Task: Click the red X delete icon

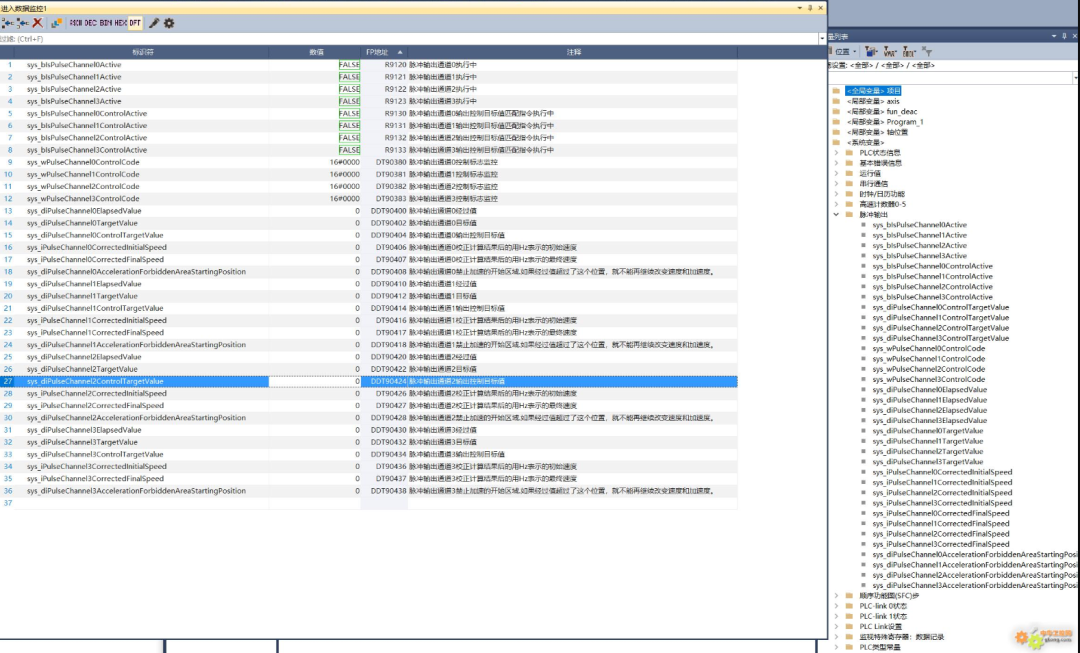Action: tap(37, 23)
